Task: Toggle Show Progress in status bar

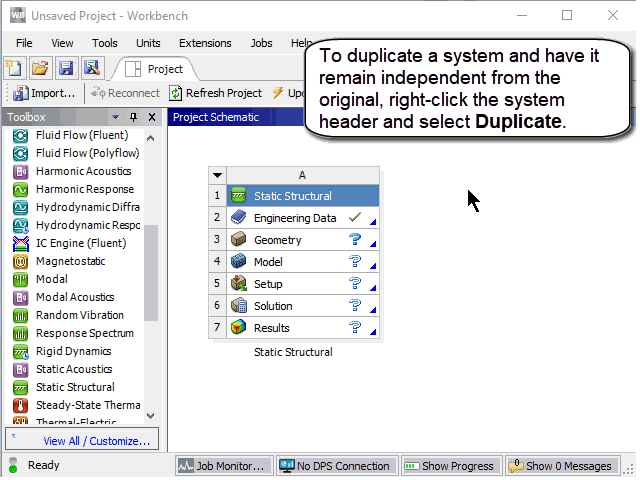Action: 450,466
